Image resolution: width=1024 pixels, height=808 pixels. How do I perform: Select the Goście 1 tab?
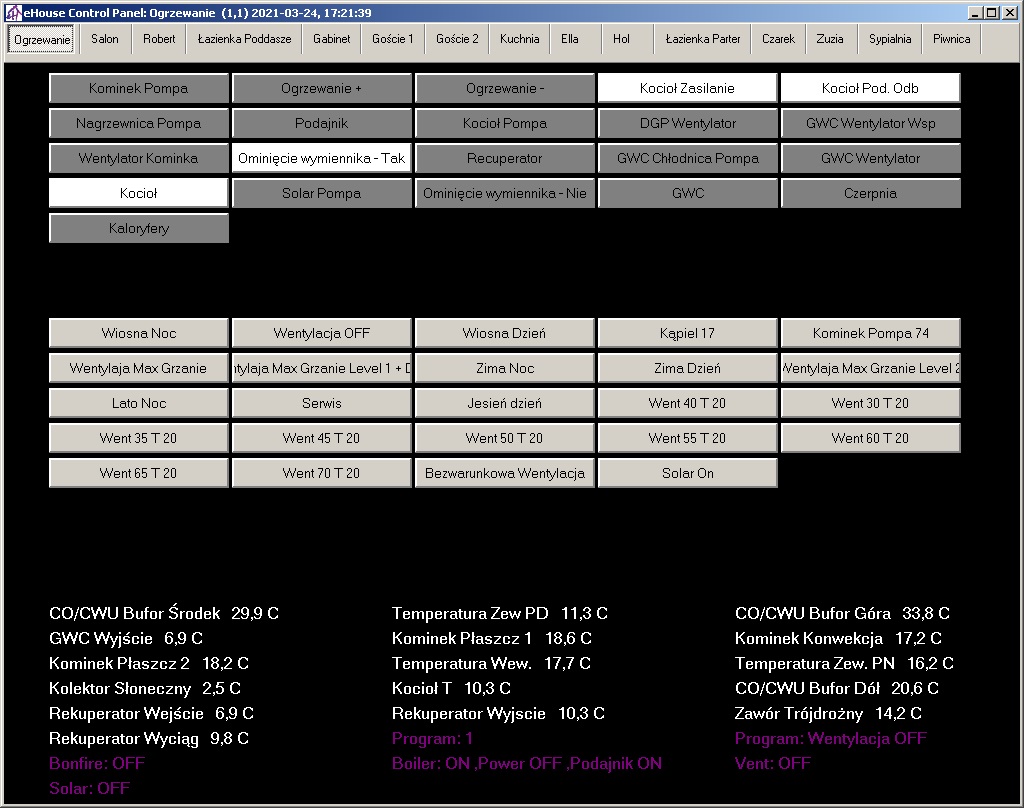[x=392, y=39]
